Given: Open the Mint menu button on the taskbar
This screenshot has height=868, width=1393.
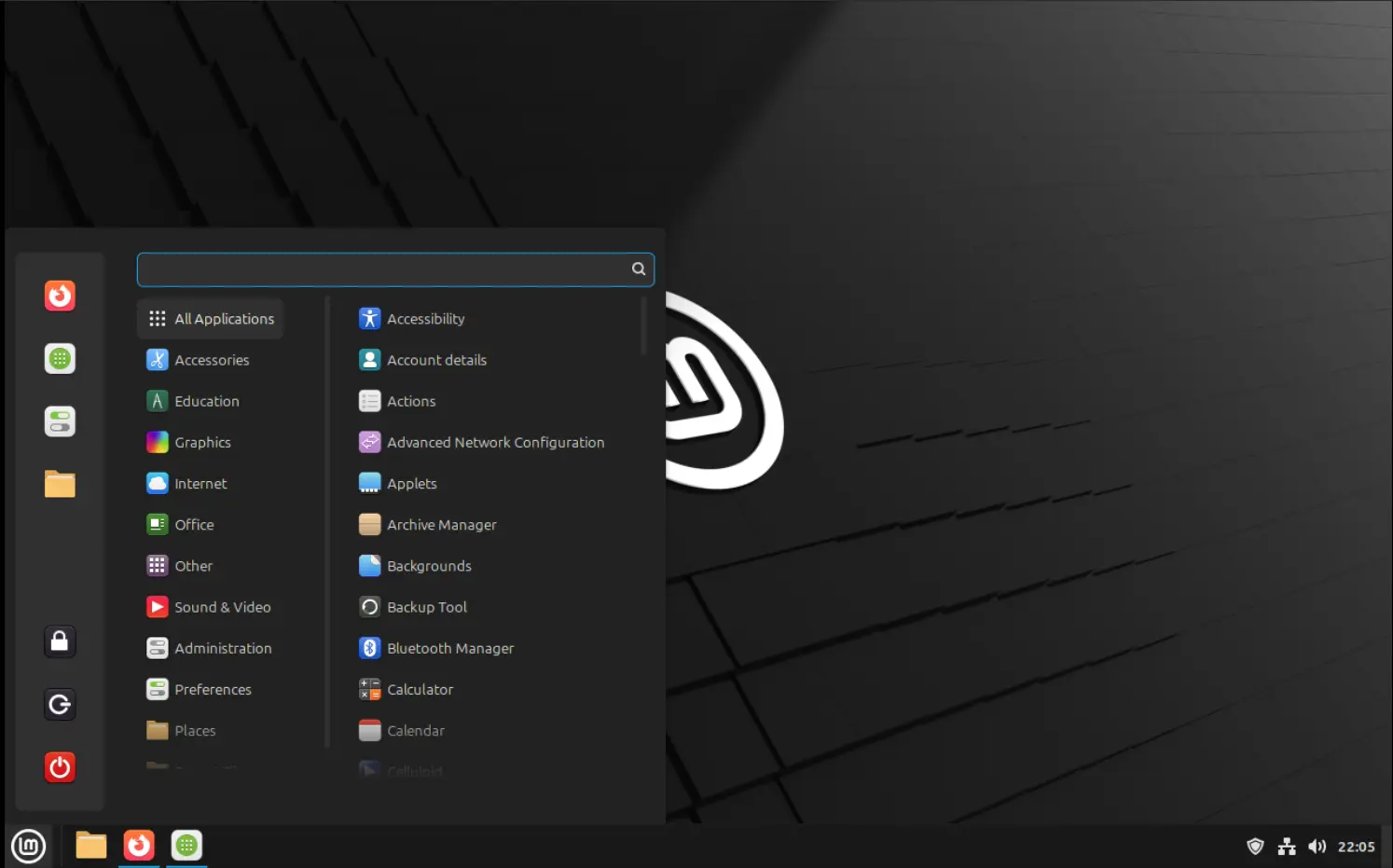Looking at the screenshot, I should (x=28, y=846).
